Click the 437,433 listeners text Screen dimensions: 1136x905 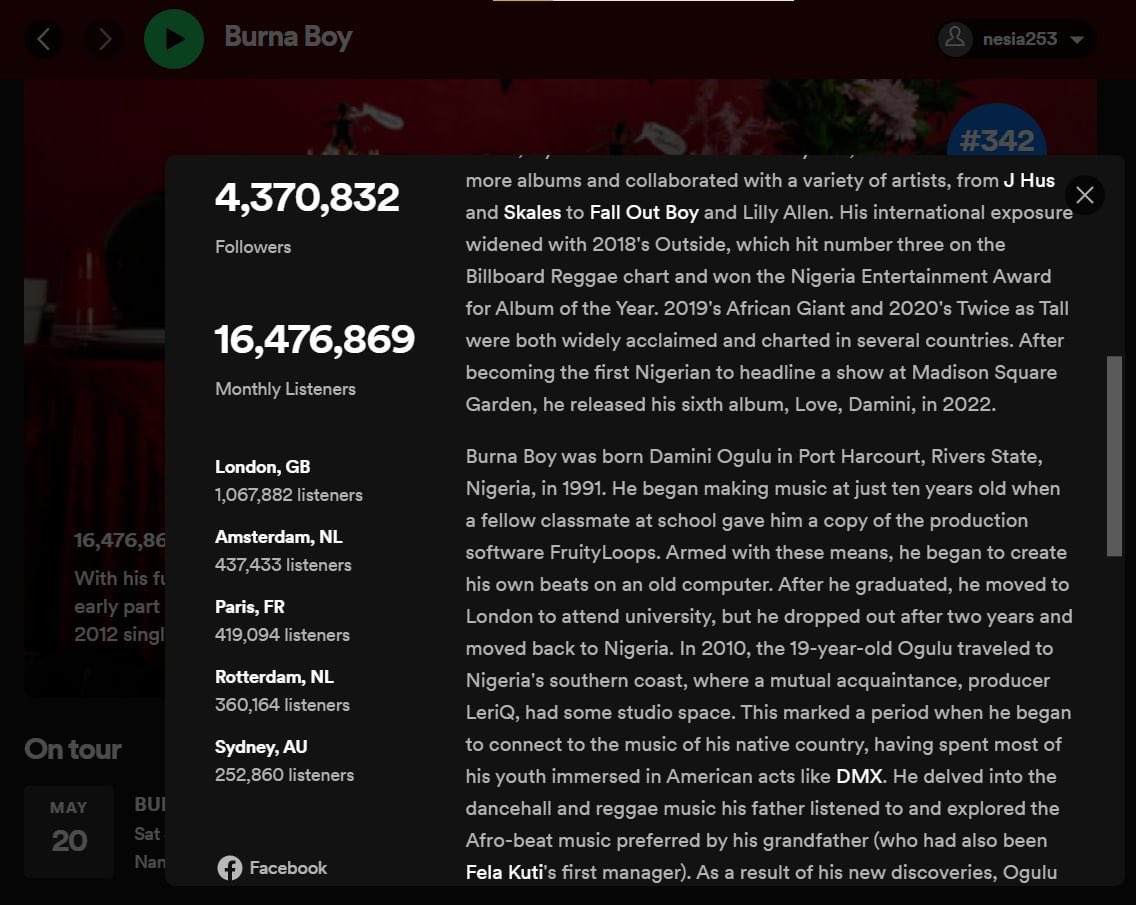pos(283,565)
